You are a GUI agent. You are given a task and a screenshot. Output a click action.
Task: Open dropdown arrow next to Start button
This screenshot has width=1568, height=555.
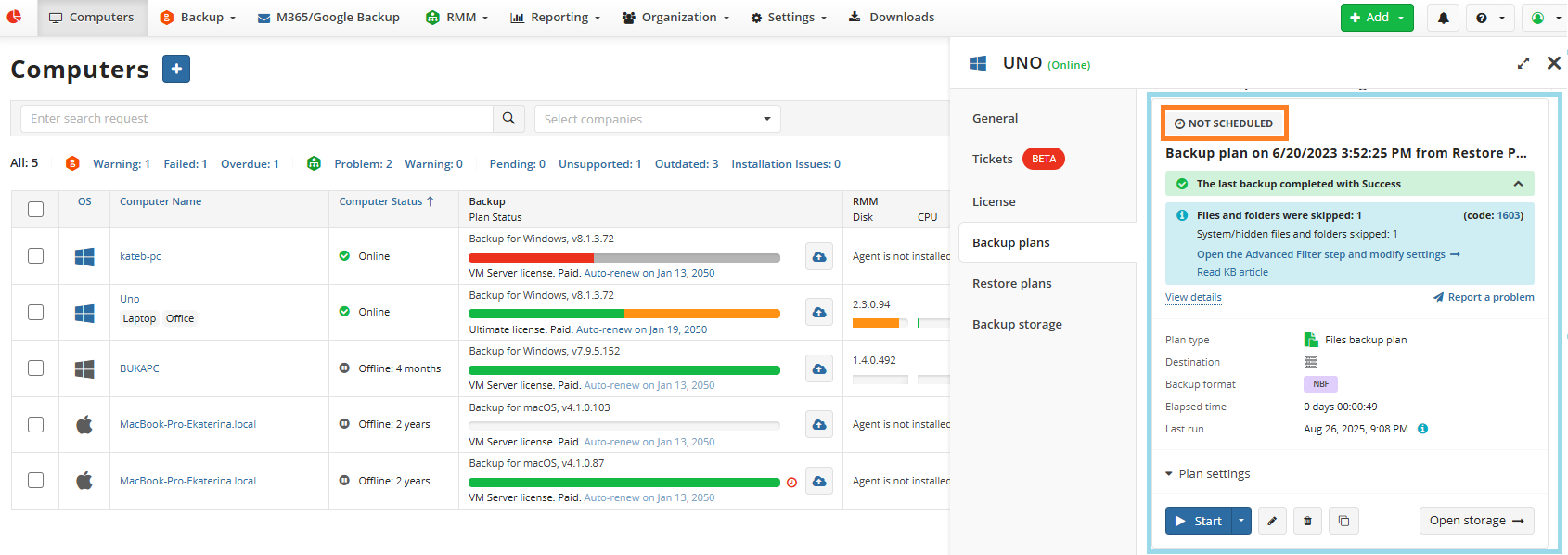tap(1241, 521)
